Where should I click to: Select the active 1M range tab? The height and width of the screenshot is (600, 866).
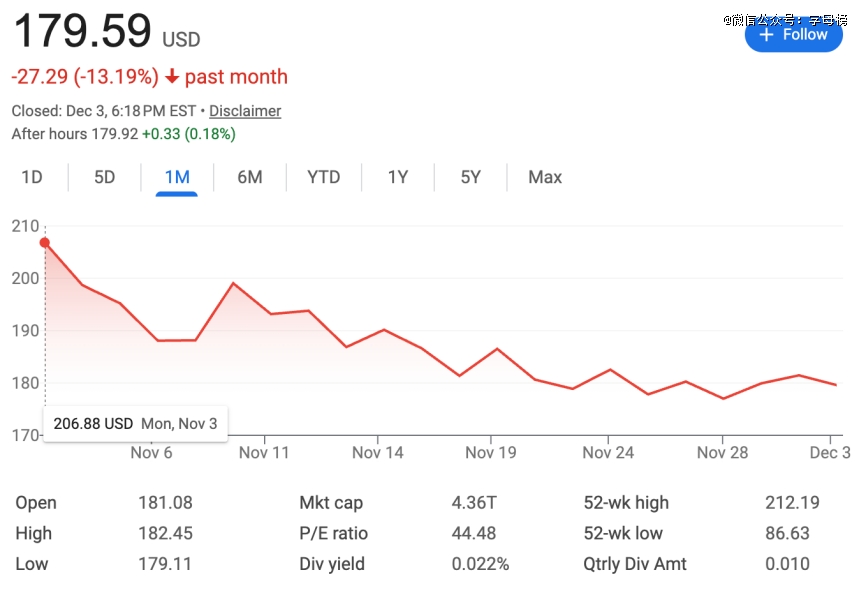click(x=177, y=177)
